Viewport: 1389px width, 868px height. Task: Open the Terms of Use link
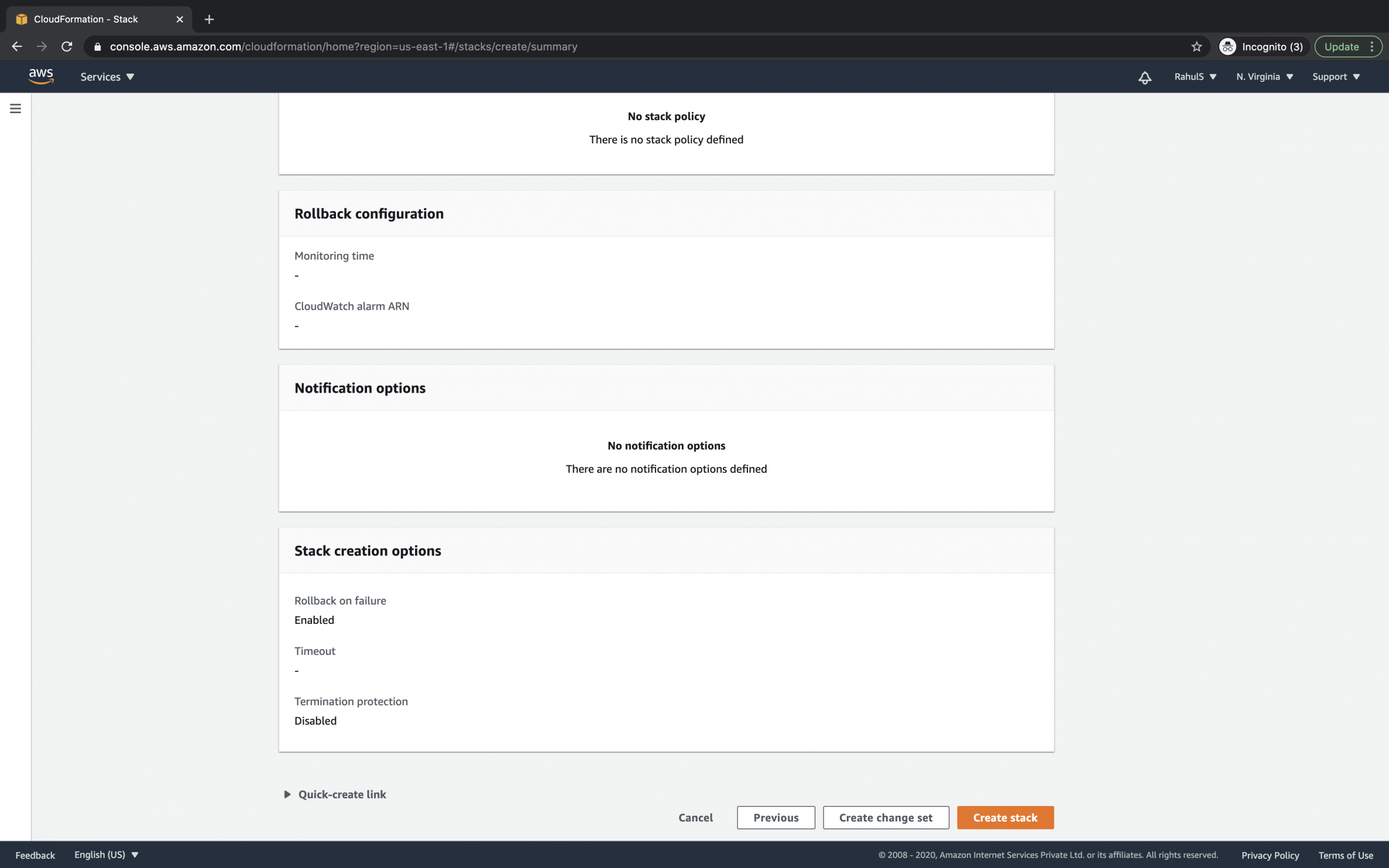pos(1345,855)
